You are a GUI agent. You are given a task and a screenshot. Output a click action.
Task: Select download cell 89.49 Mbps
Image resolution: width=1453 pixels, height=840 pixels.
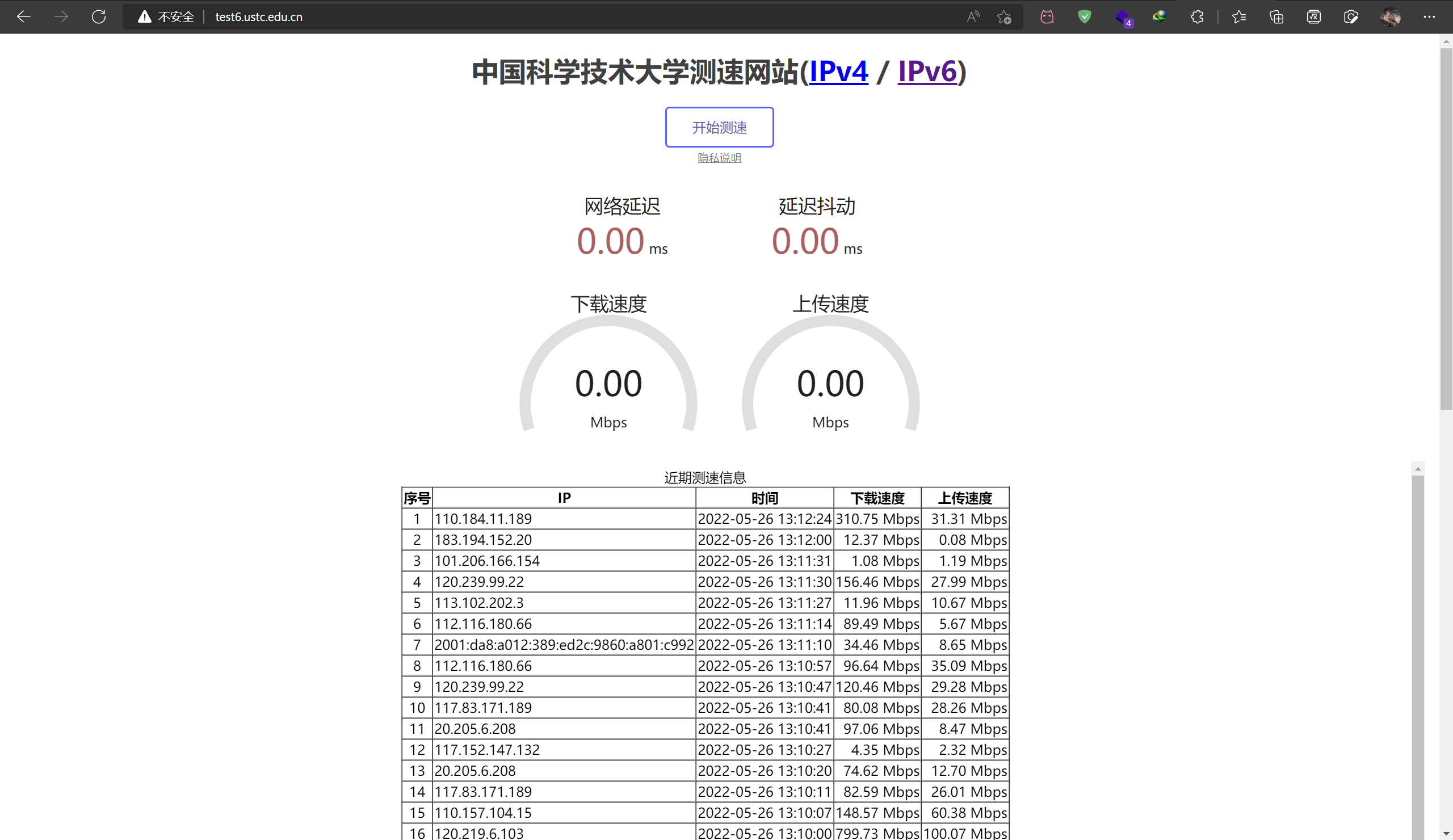(877, 624)
